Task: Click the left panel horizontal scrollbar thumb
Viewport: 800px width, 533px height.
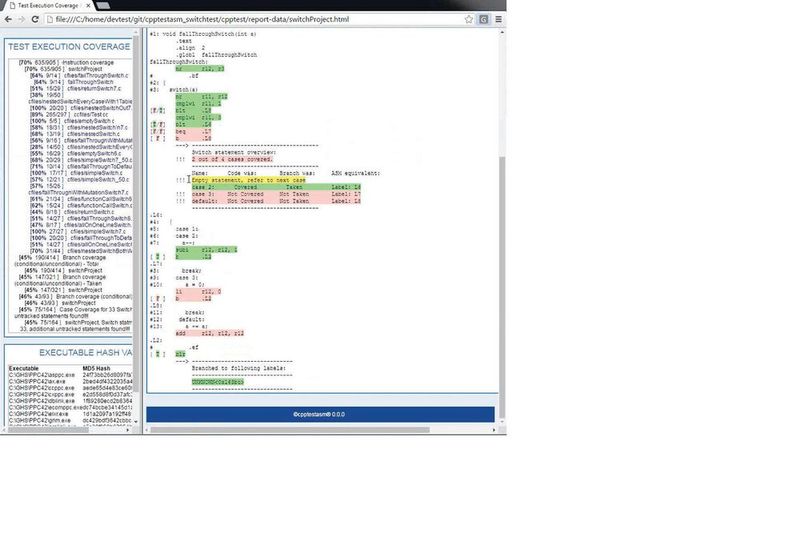Action: point(48,429)
